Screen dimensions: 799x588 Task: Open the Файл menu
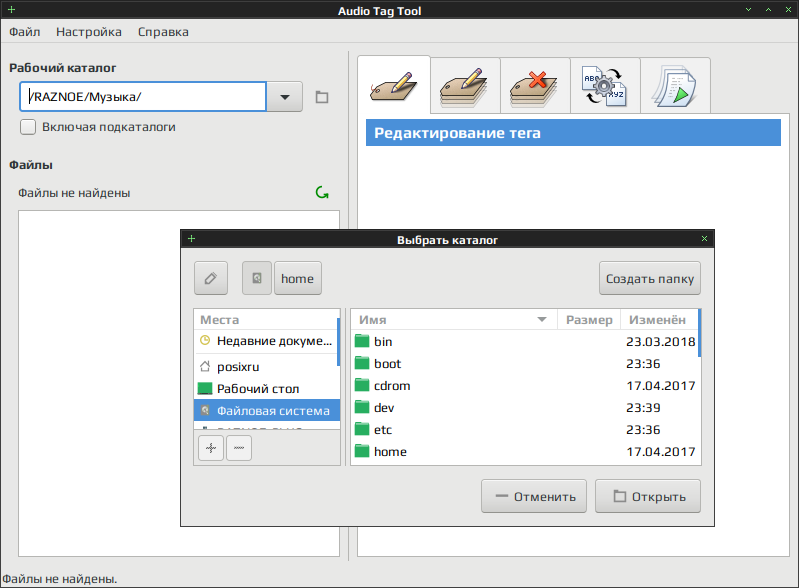24,32
